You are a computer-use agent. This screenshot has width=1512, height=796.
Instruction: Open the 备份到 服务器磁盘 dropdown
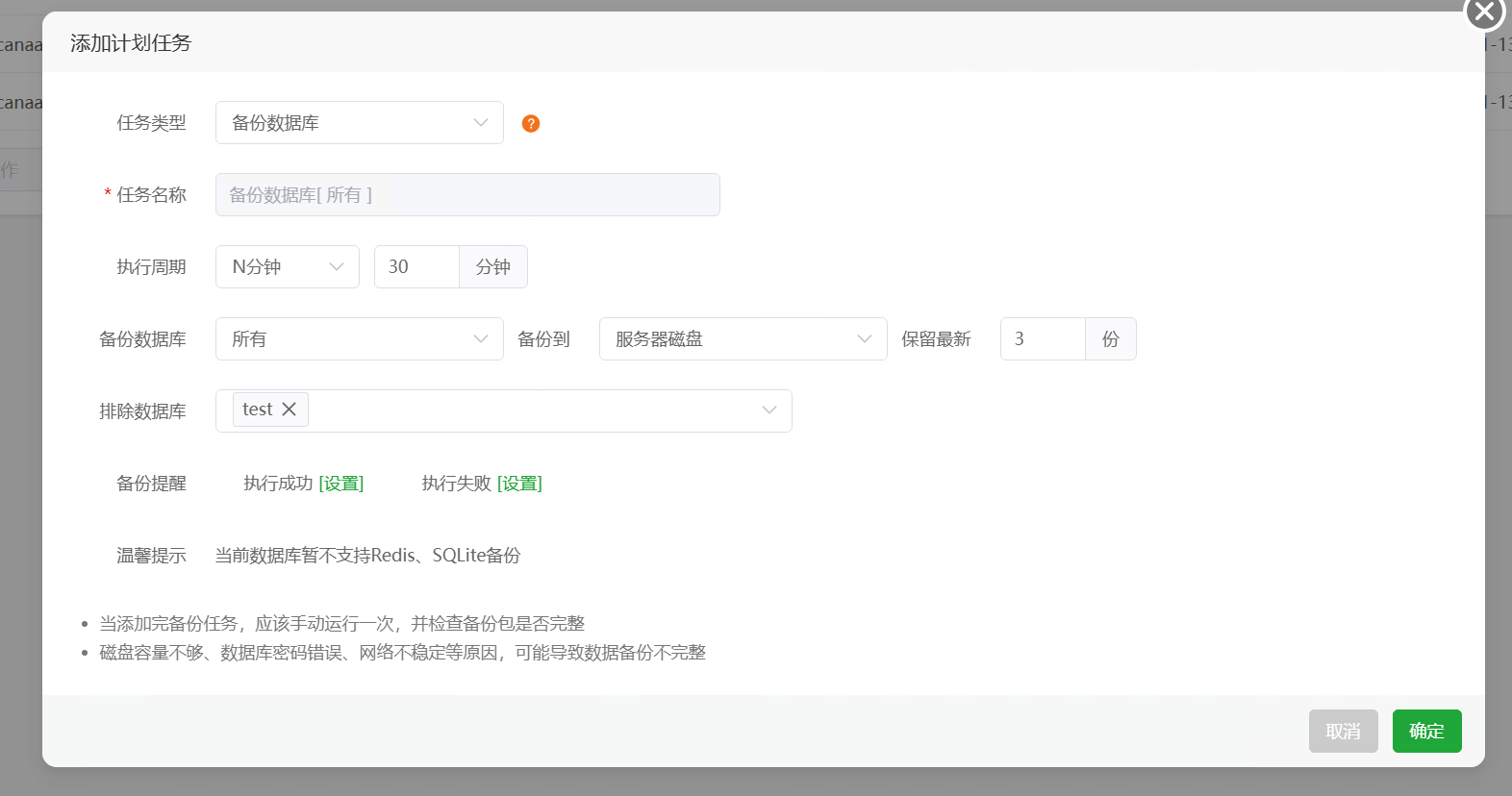(x=743, y=339)
